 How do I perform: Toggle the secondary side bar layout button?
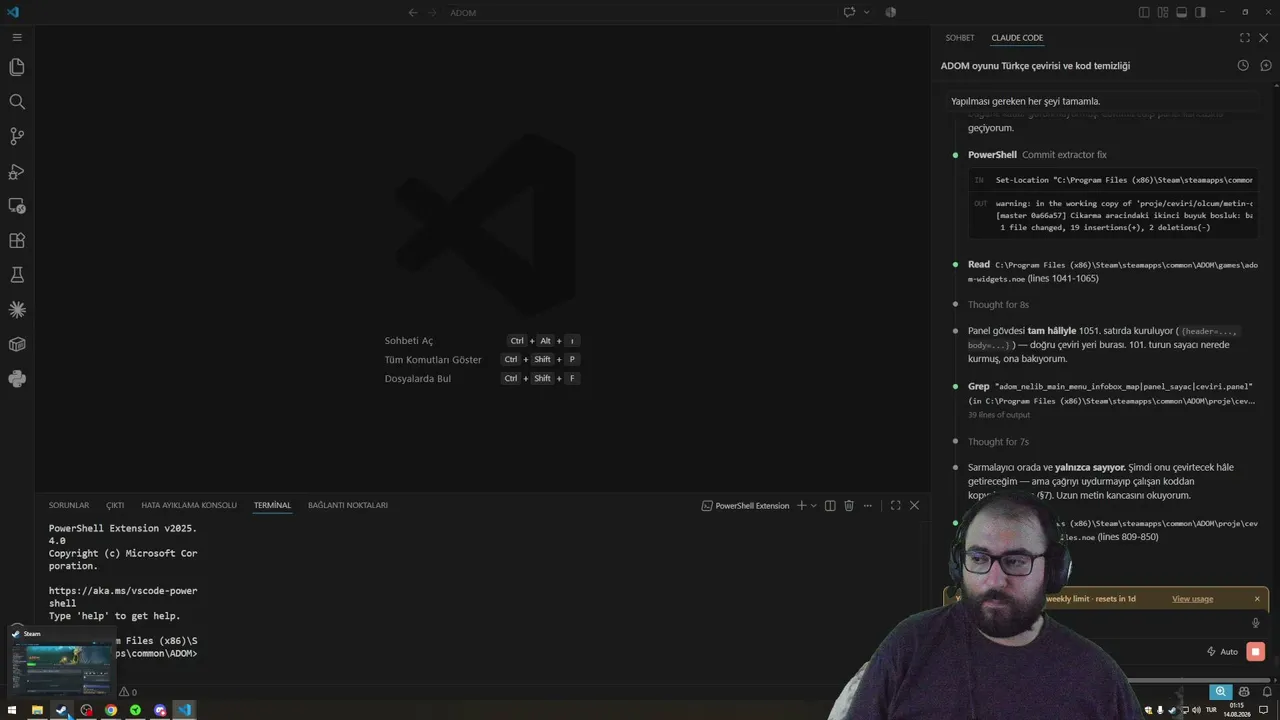pyautogui.click(x=1200, y=12)
